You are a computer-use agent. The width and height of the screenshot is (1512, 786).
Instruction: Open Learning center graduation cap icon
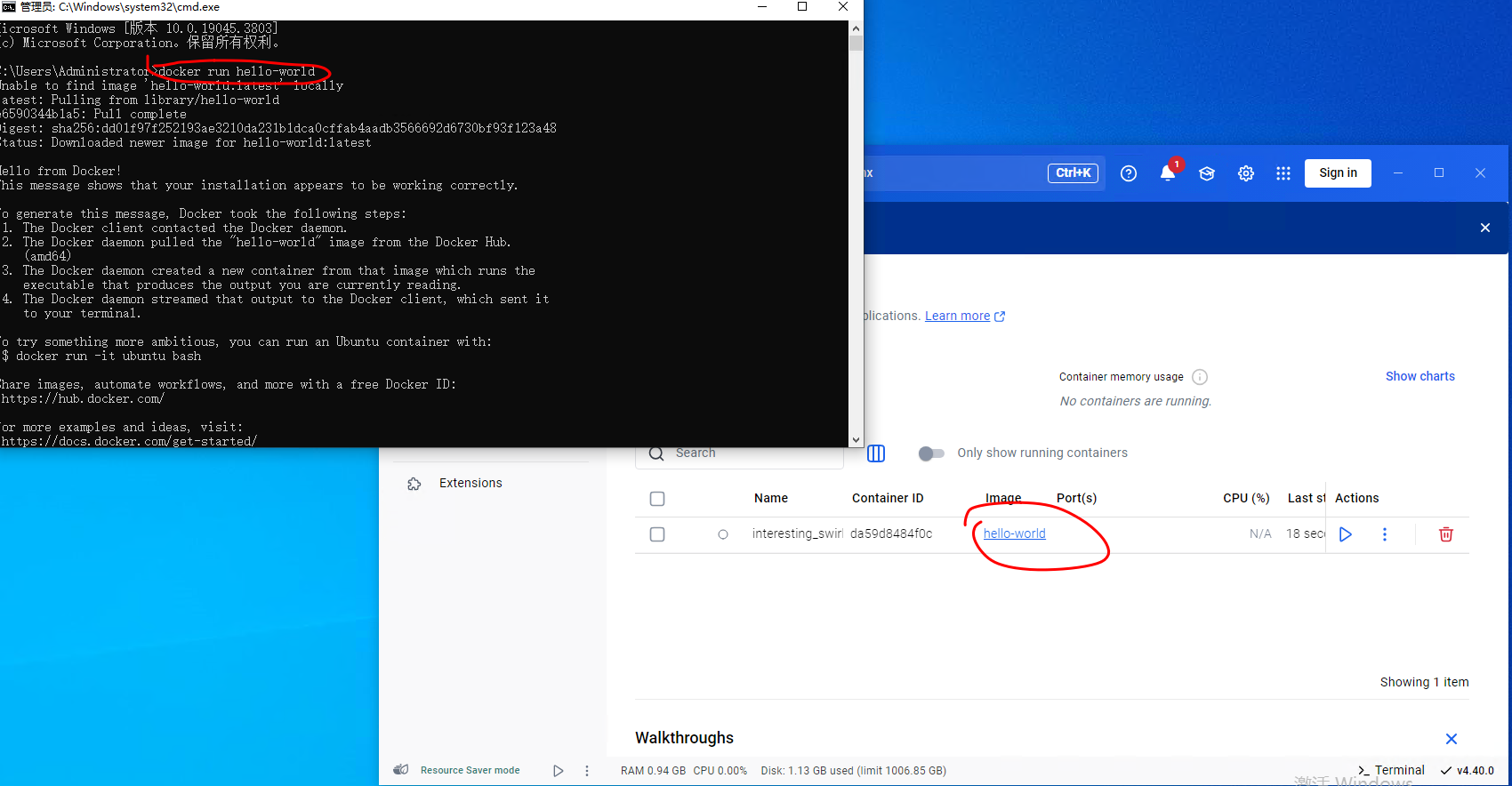click(1207, 173)
